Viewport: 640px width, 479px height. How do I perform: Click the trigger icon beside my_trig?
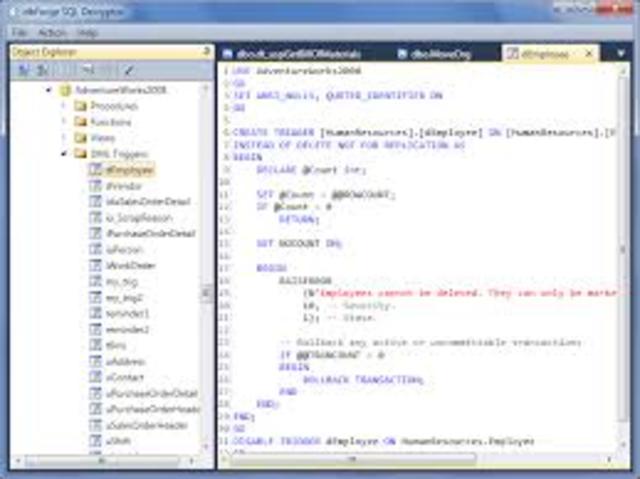pyautogui.click(x=95, y=282)
